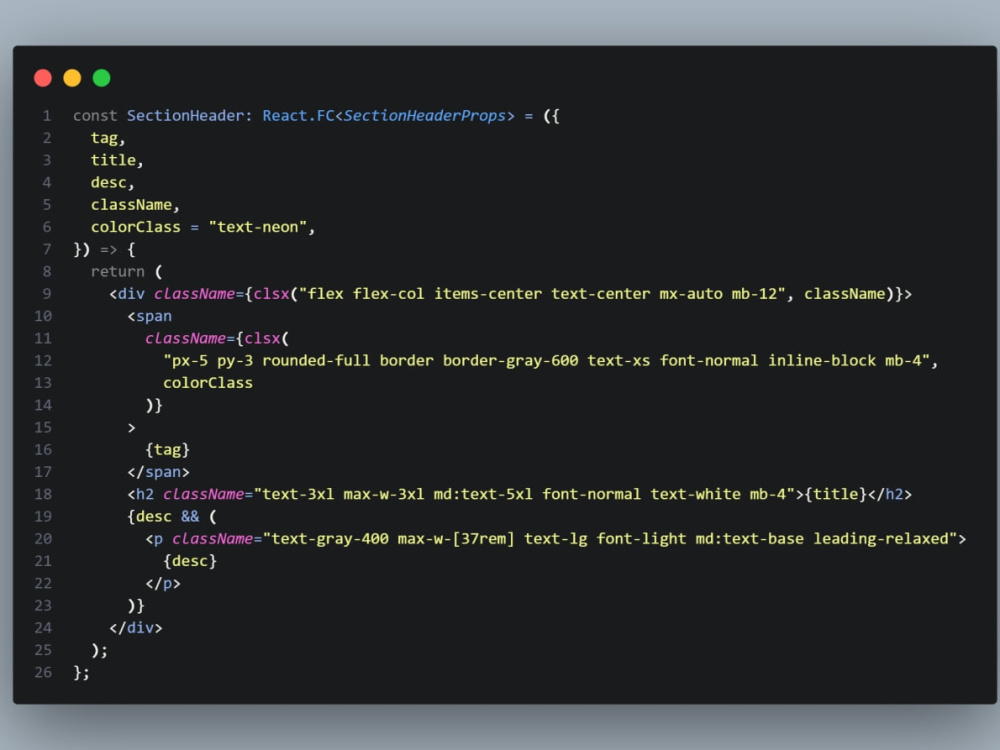Viewport: 1000px width, 750px height.
Task: Click the {title} expression in the h2
Action: click(835, 494)
